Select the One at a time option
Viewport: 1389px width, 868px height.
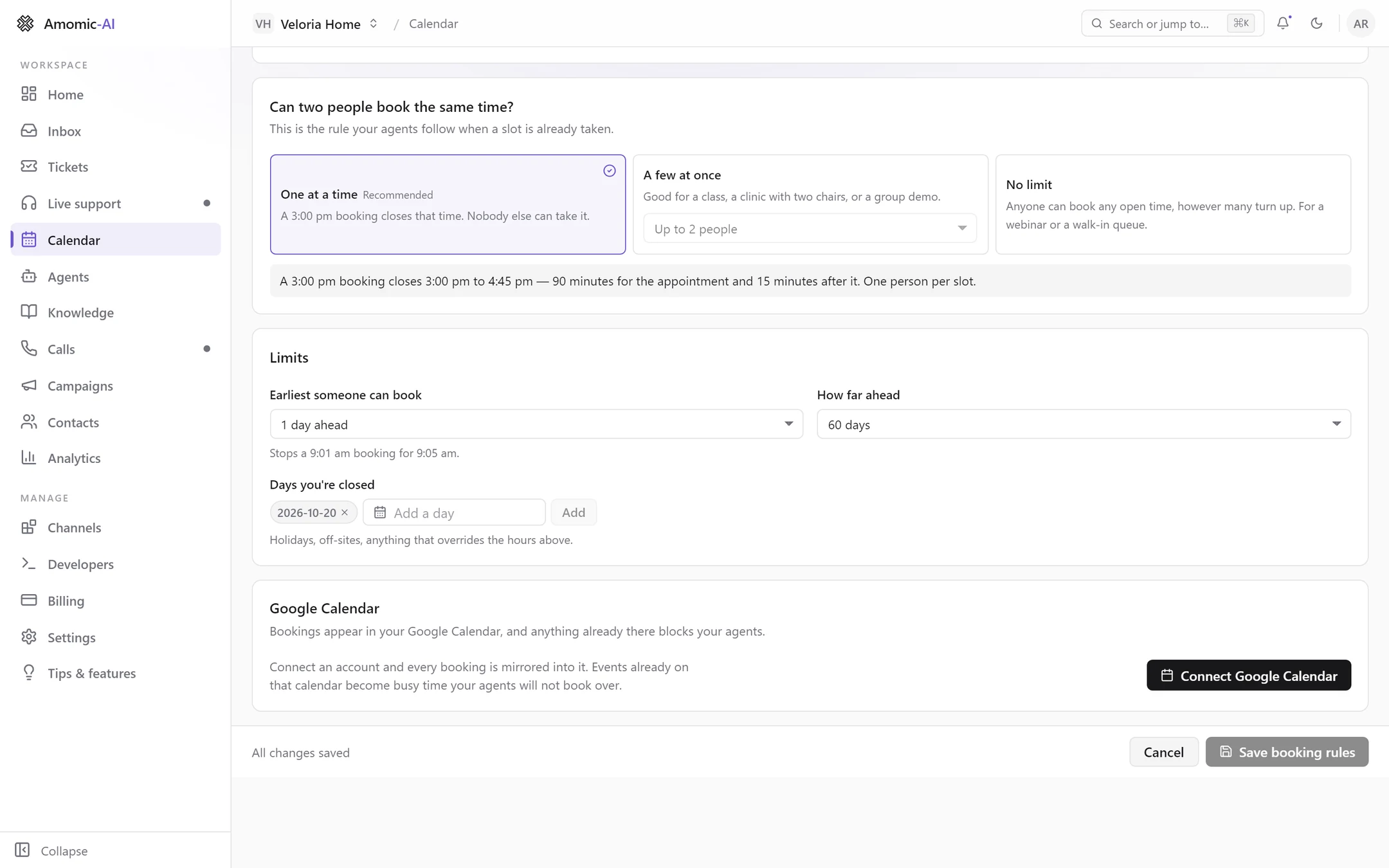pos(448,204)
